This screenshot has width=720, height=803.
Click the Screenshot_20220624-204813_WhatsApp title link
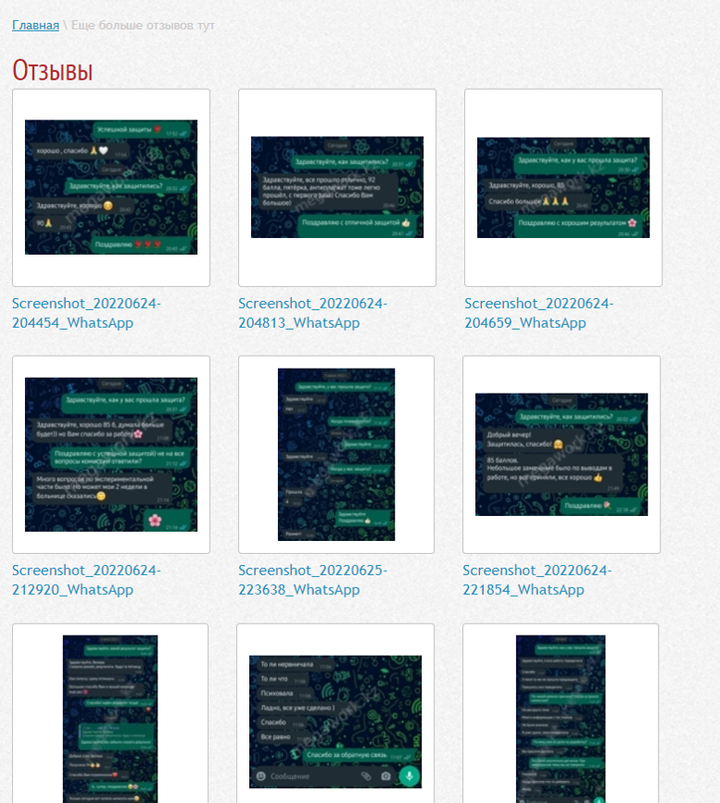312,313
